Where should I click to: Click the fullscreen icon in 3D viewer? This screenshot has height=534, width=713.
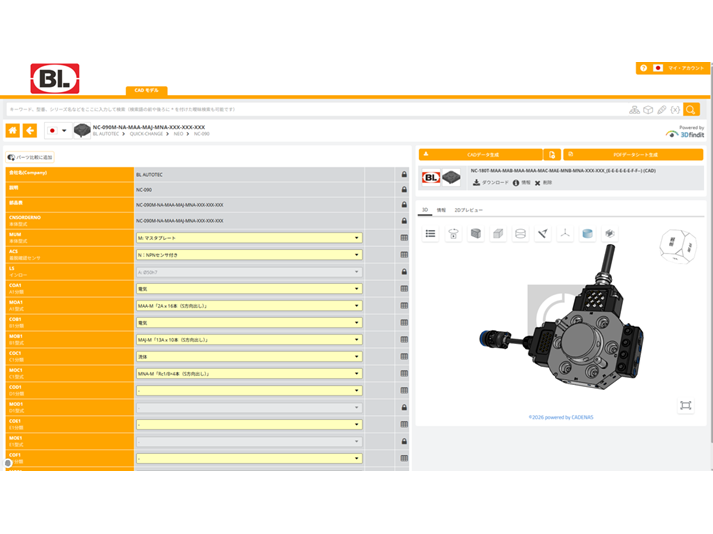685,405
